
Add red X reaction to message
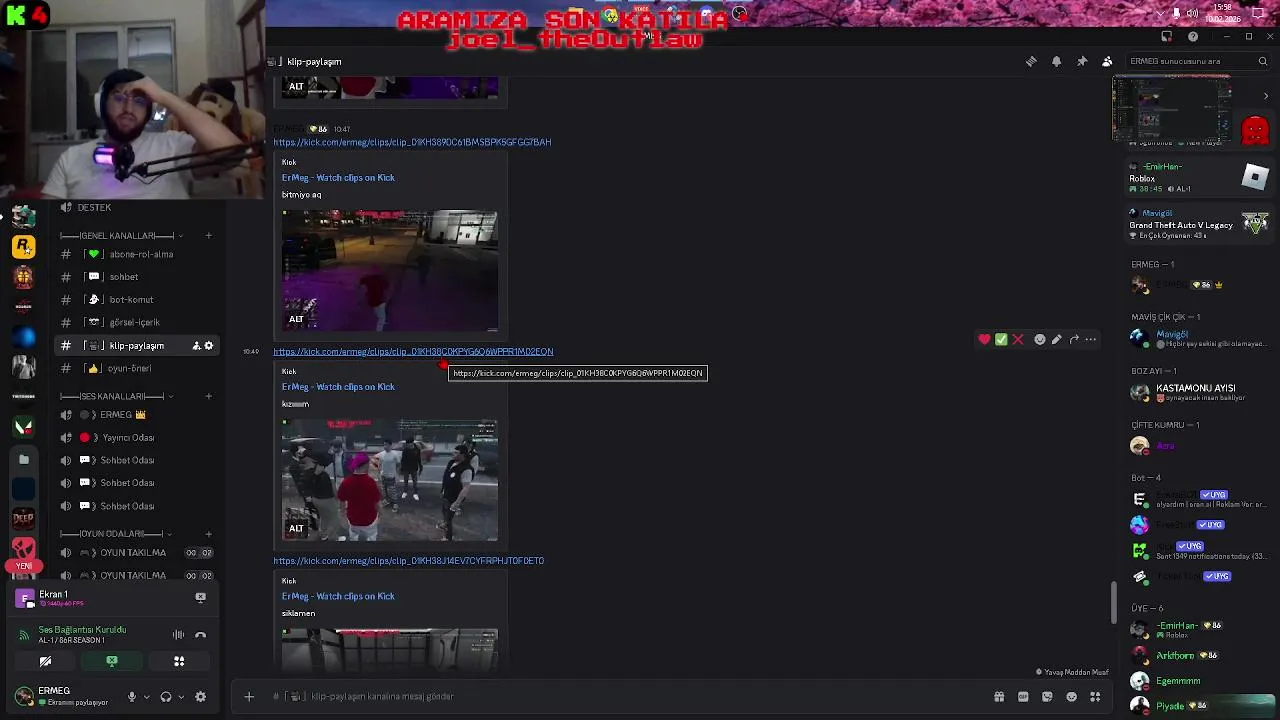1018,340
